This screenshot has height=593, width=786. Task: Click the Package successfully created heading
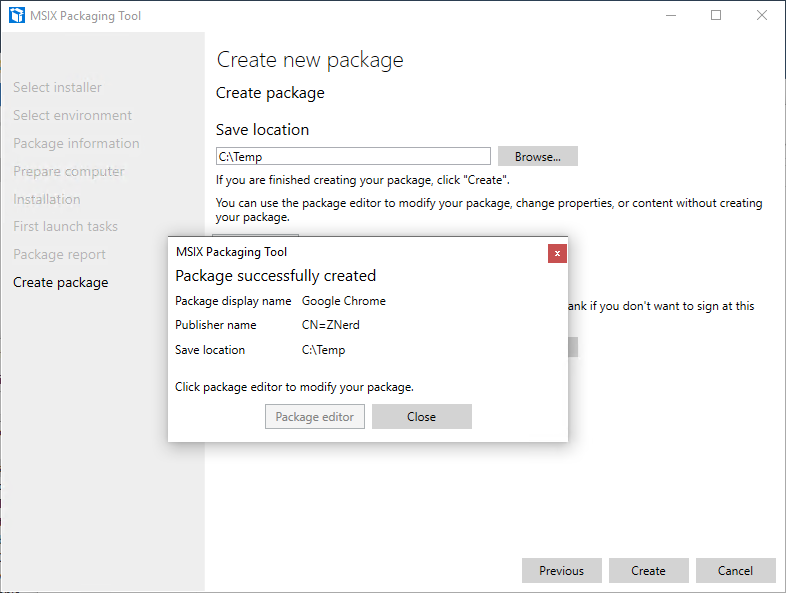click(x=276, y=276)
